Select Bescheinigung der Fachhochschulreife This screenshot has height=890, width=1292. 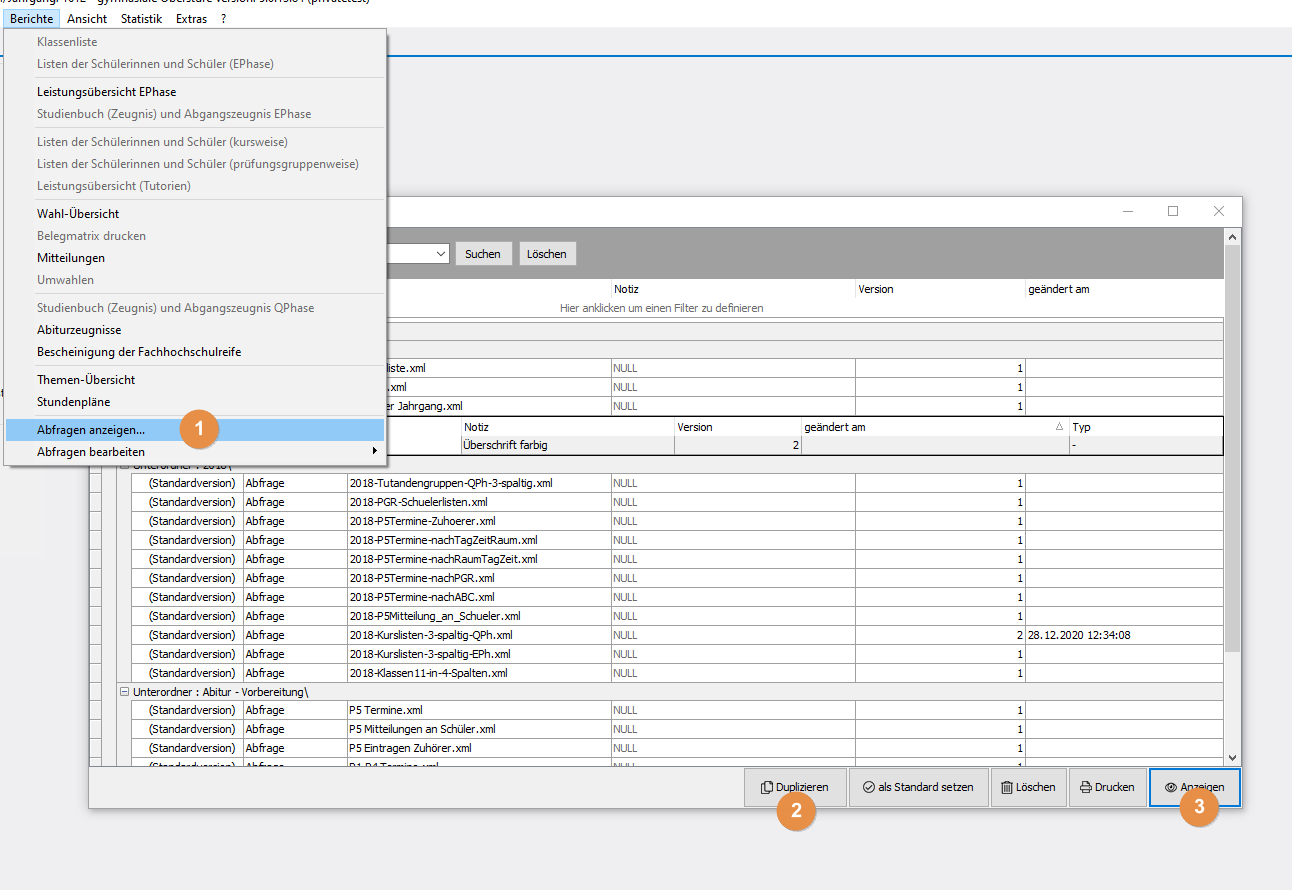195,352
